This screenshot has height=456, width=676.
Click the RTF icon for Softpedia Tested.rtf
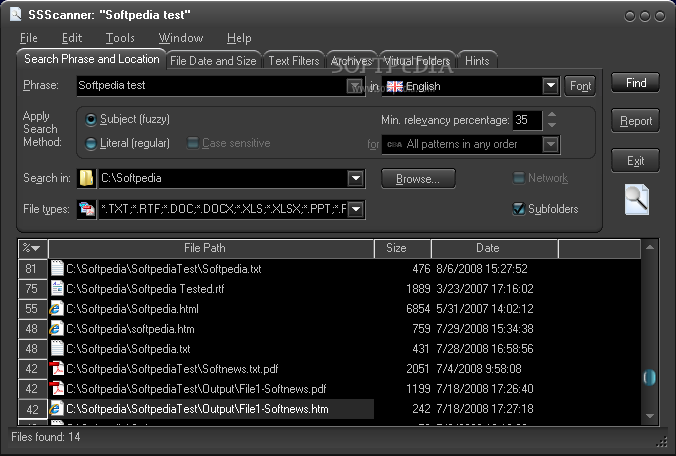click(x=57, y=288)
